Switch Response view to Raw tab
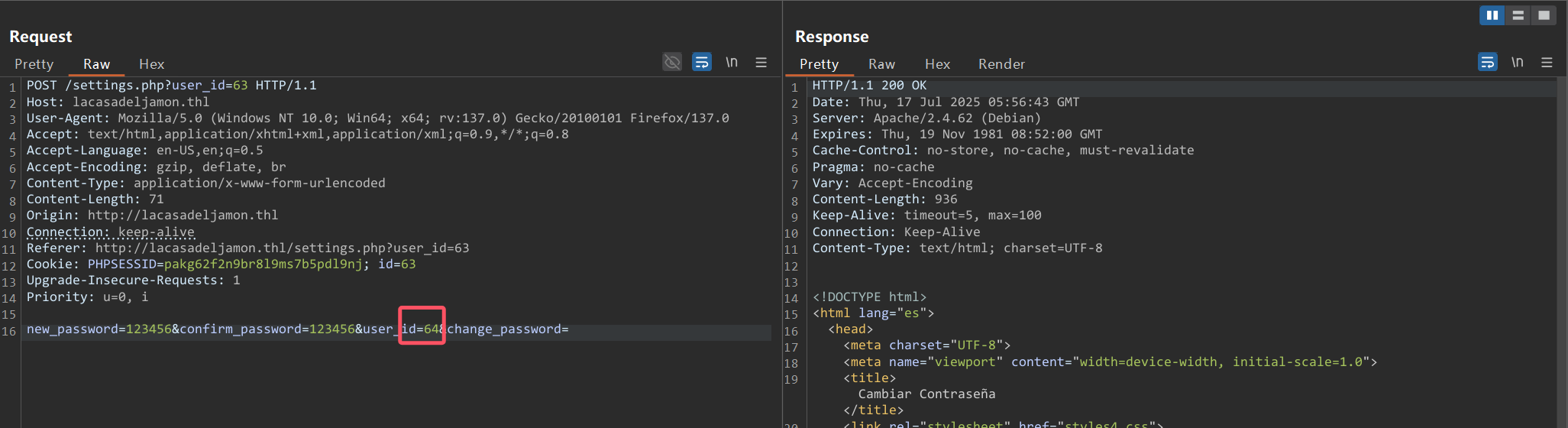This screenshot has width=1568, height=428. point(881,64)
